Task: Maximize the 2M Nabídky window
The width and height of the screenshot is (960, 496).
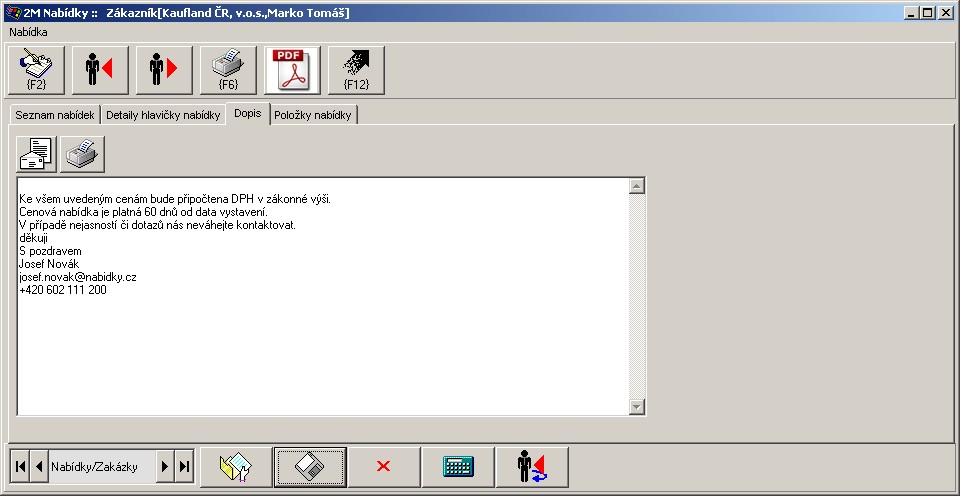Action: click(928, 13)
